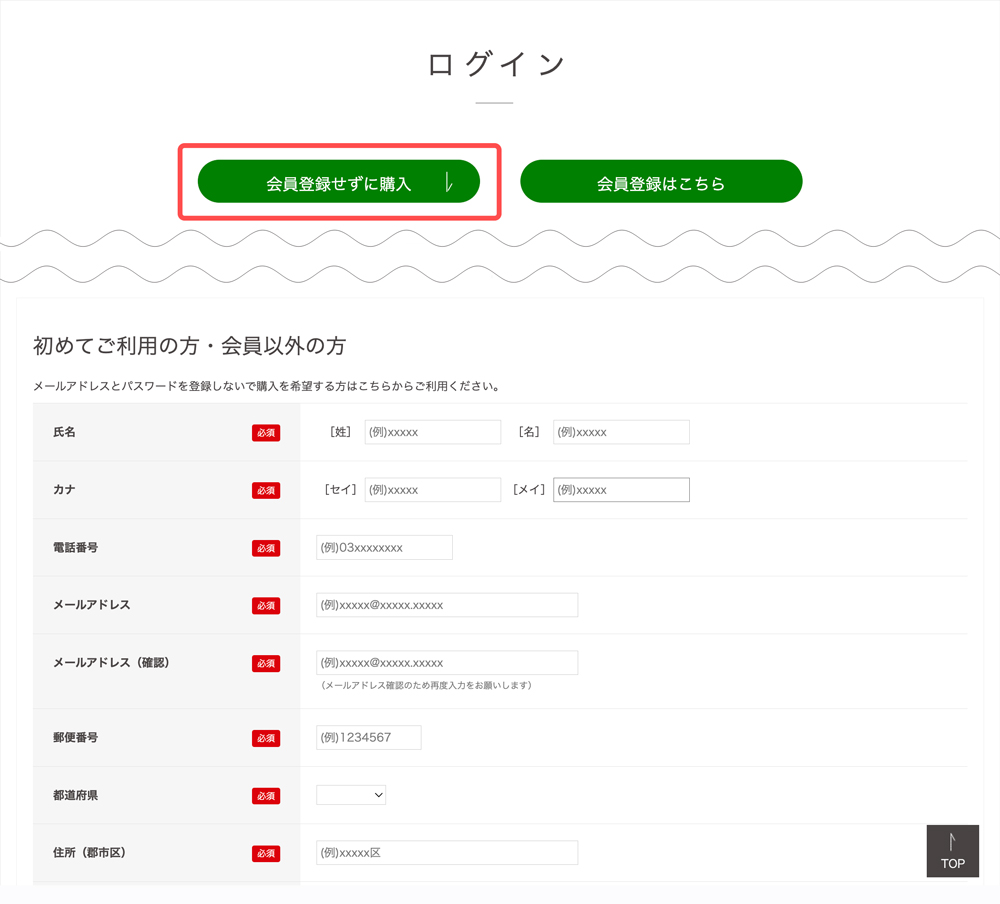Viewport: 1000px width, 904px height.
Task: Click the down arrow icon on guest purchase button
Action: (x=449, y=183)
